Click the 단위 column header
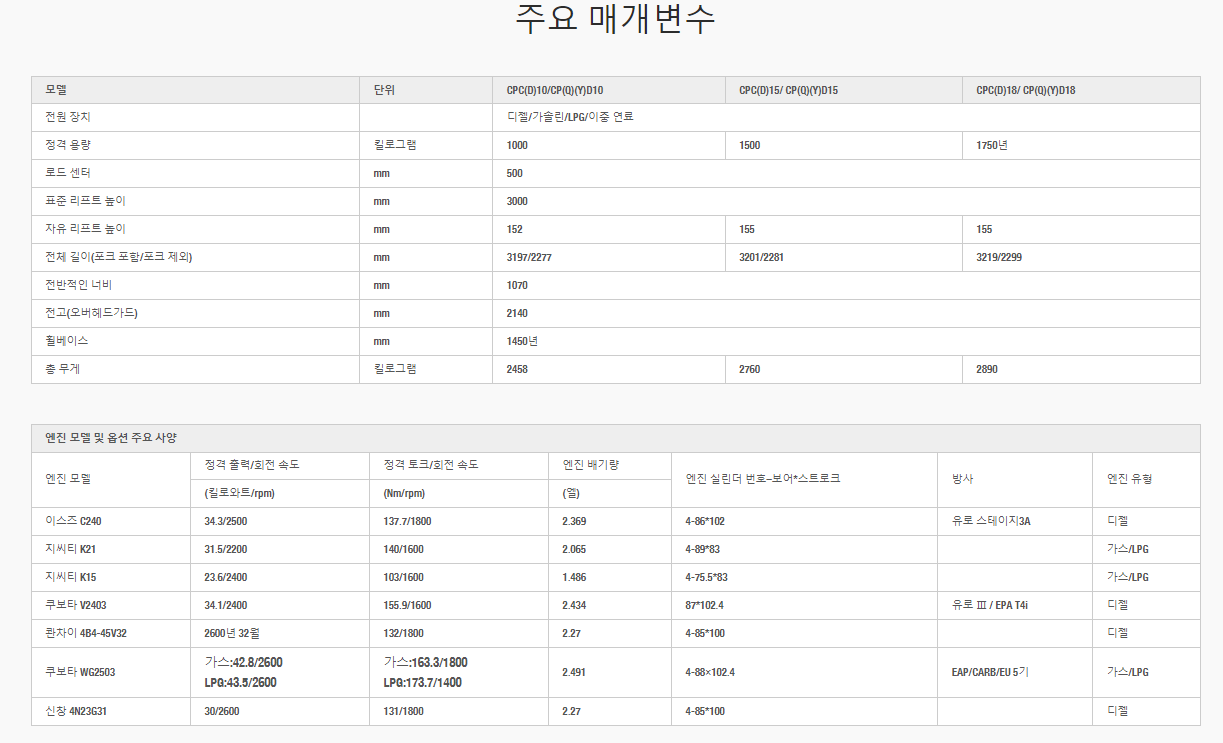1223x743 pixels. [x=384, y=90]
